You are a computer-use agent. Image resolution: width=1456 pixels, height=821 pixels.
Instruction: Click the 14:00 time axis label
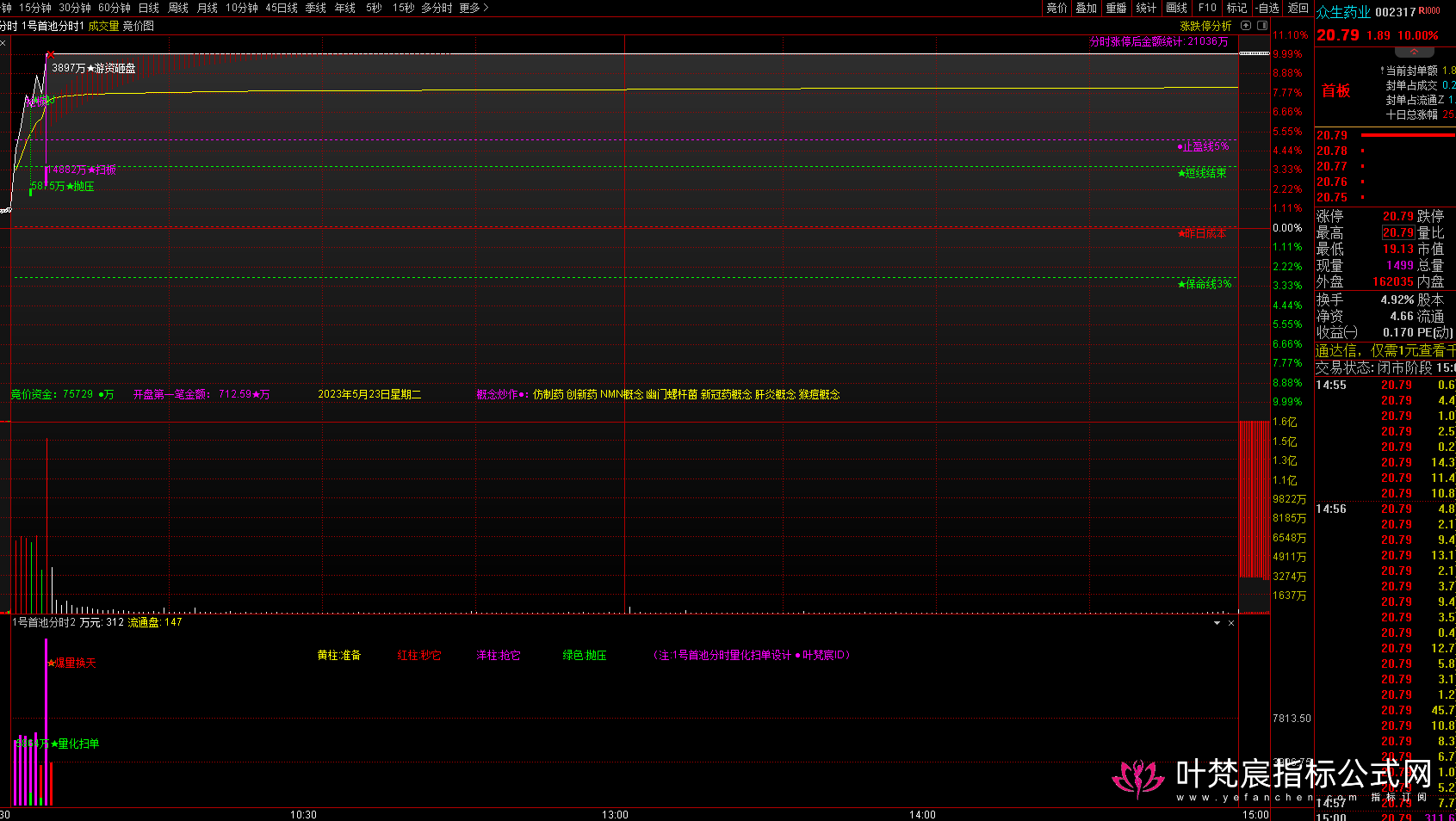922,815
